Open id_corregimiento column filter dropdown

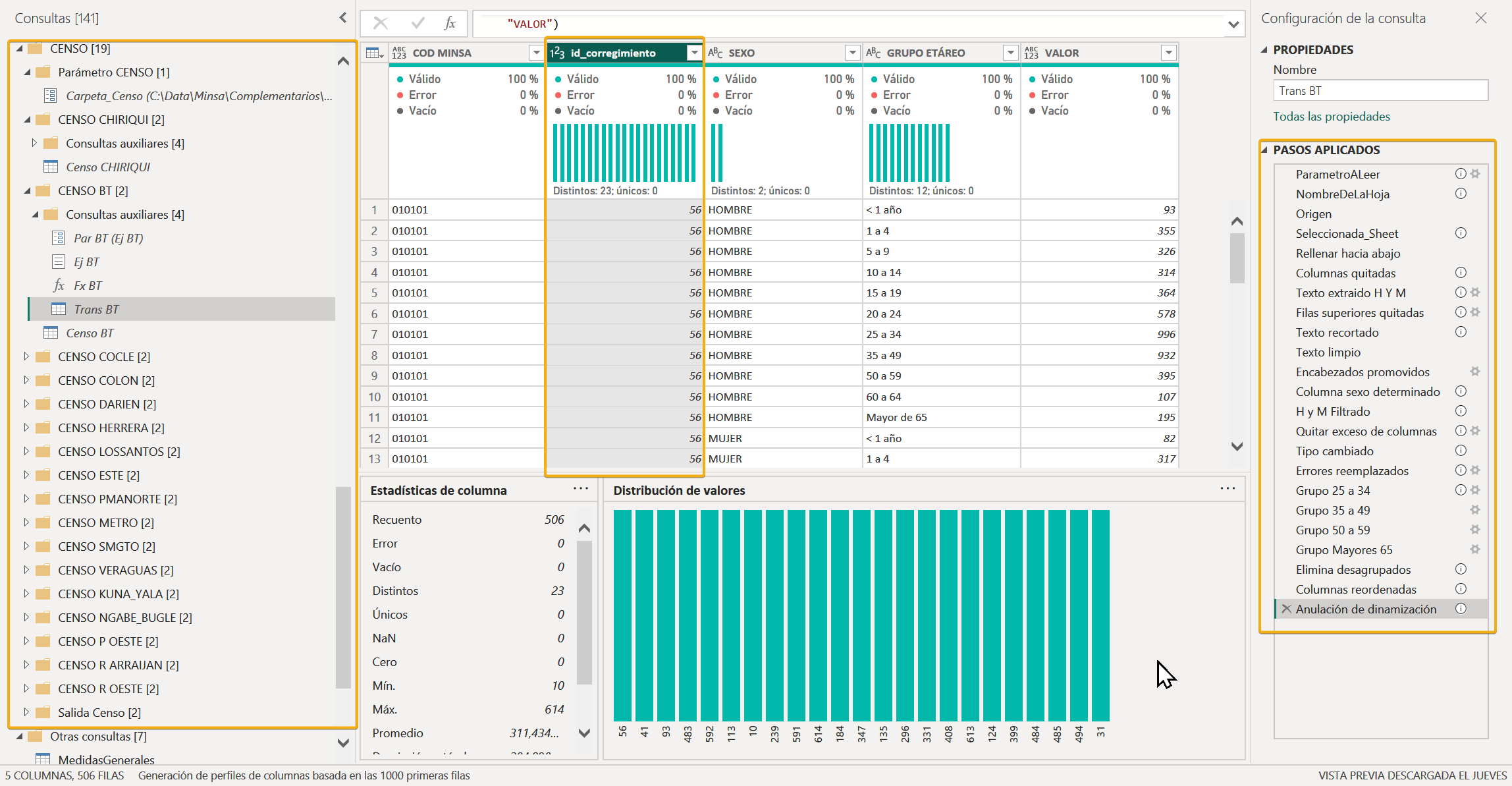tap(694, 53)
